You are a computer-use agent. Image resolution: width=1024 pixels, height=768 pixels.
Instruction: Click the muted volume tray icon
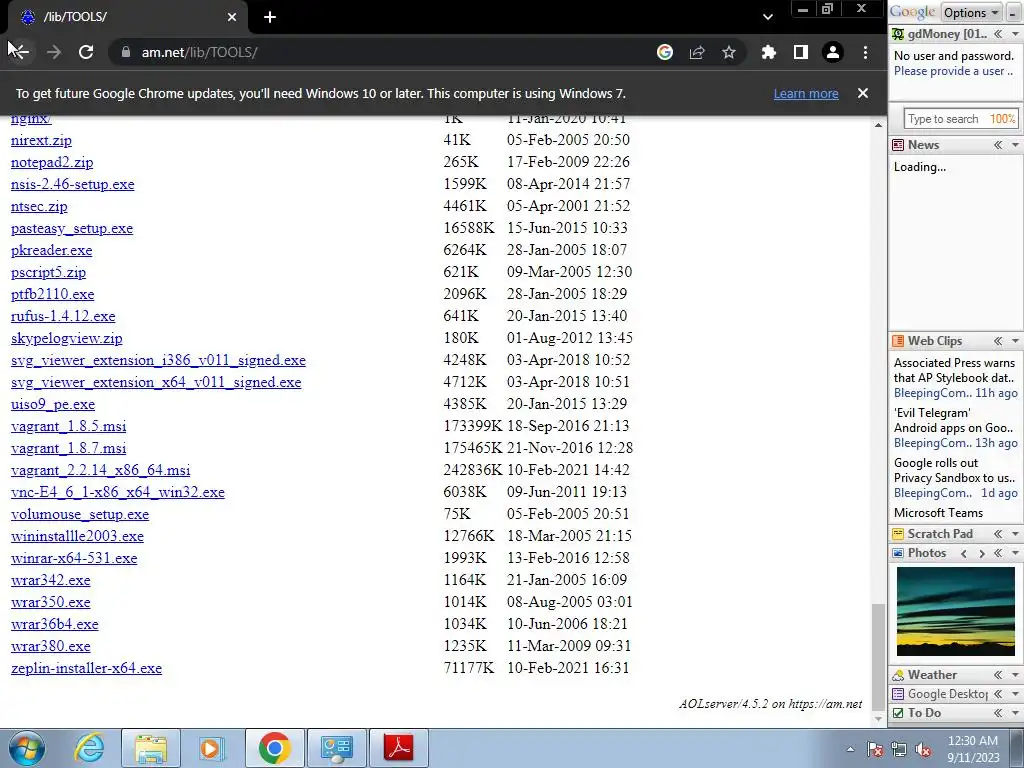click(x=923, y=749)
